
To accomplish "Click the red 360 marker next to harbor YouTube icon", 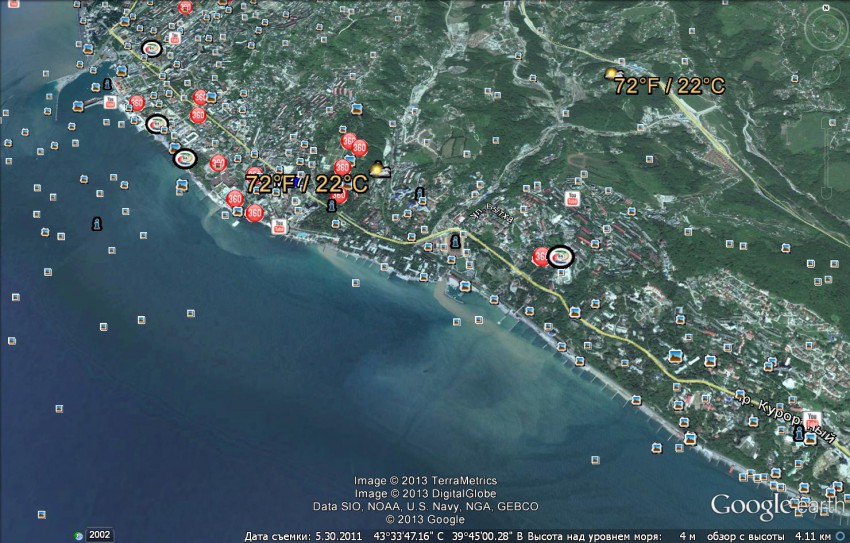I will [x=137, y=103].
